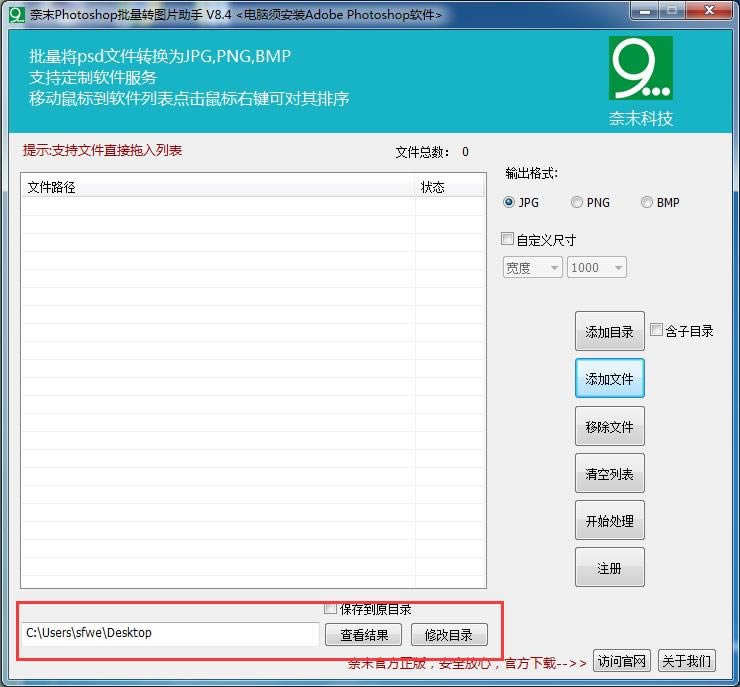The image size is (740, 687).
Task: Click the output path field C:\Users\sfwe\Desktop
Action: pyautogui.click(x=170, y=634)
